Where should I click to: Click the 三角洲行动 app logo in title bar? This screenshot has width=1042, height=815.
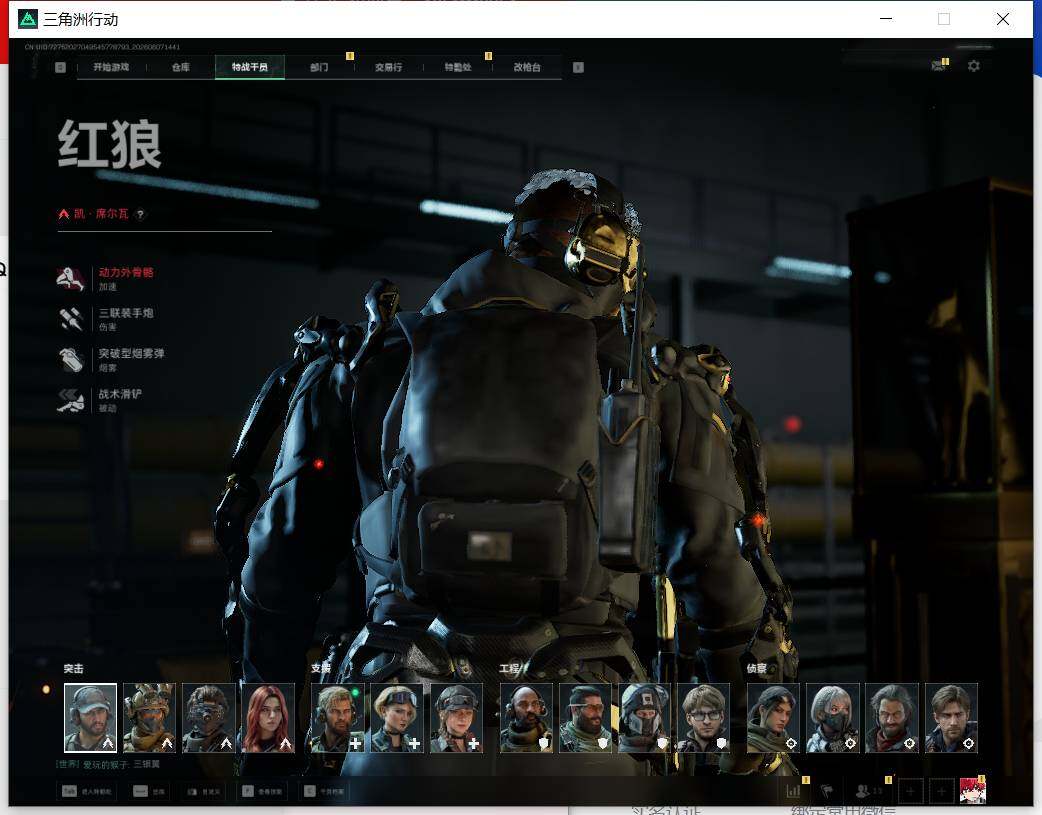pos(28,19)
